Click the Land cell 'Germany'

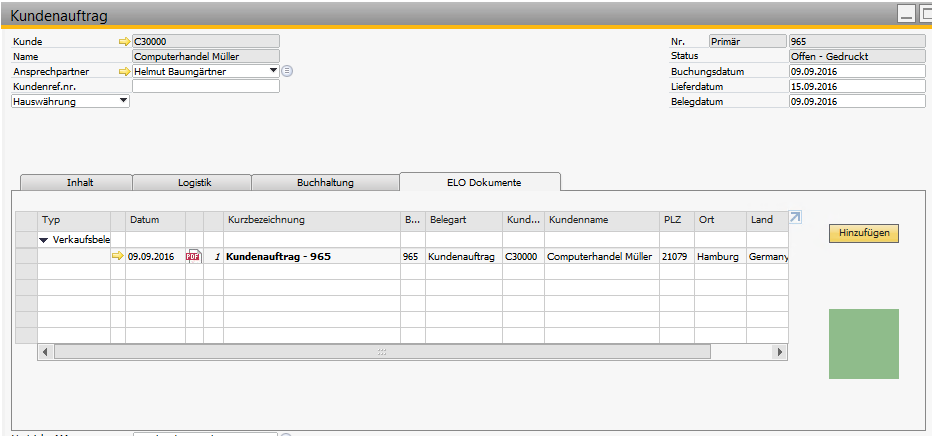(767, 257)
